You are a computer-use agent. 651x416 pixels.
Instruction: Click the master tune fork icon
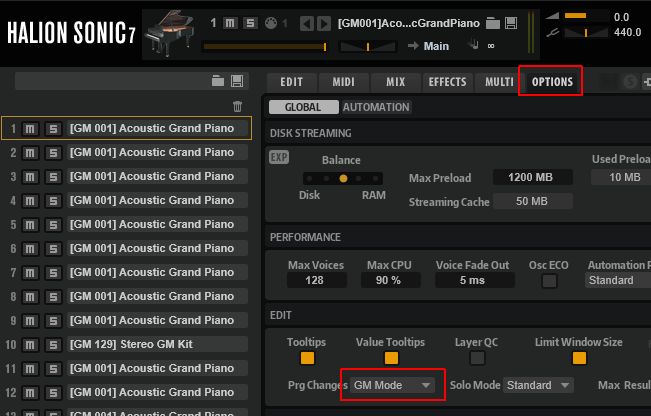pos(553,32)
